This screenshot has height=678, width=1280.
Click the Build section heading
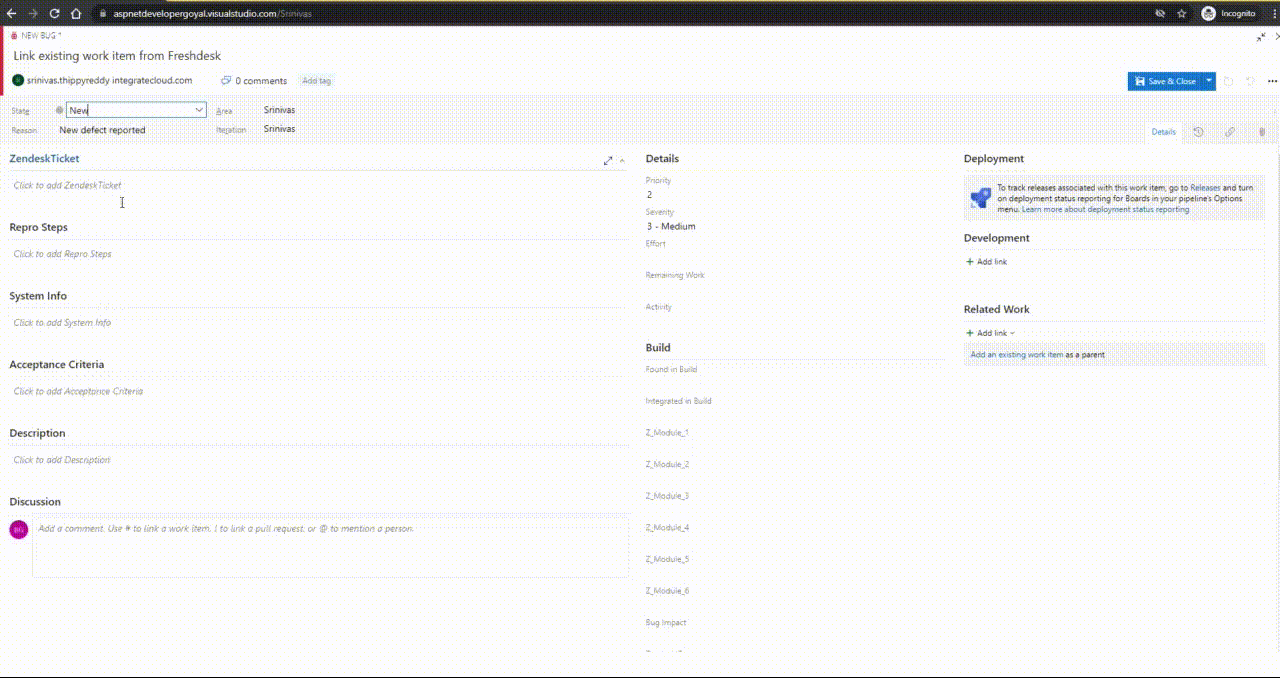tap(658, 348)
